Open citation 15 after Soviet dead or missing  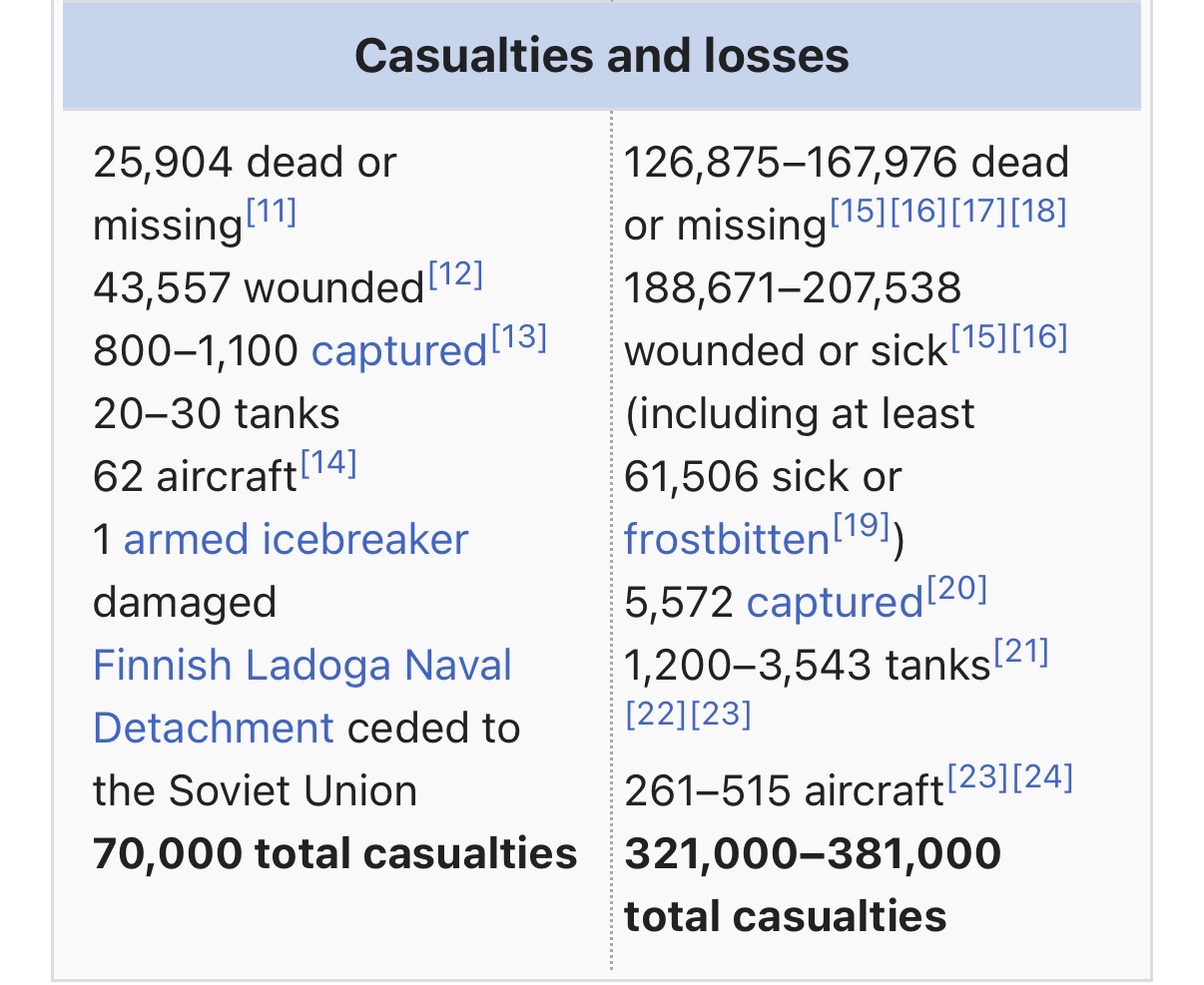tap(858, 212)
